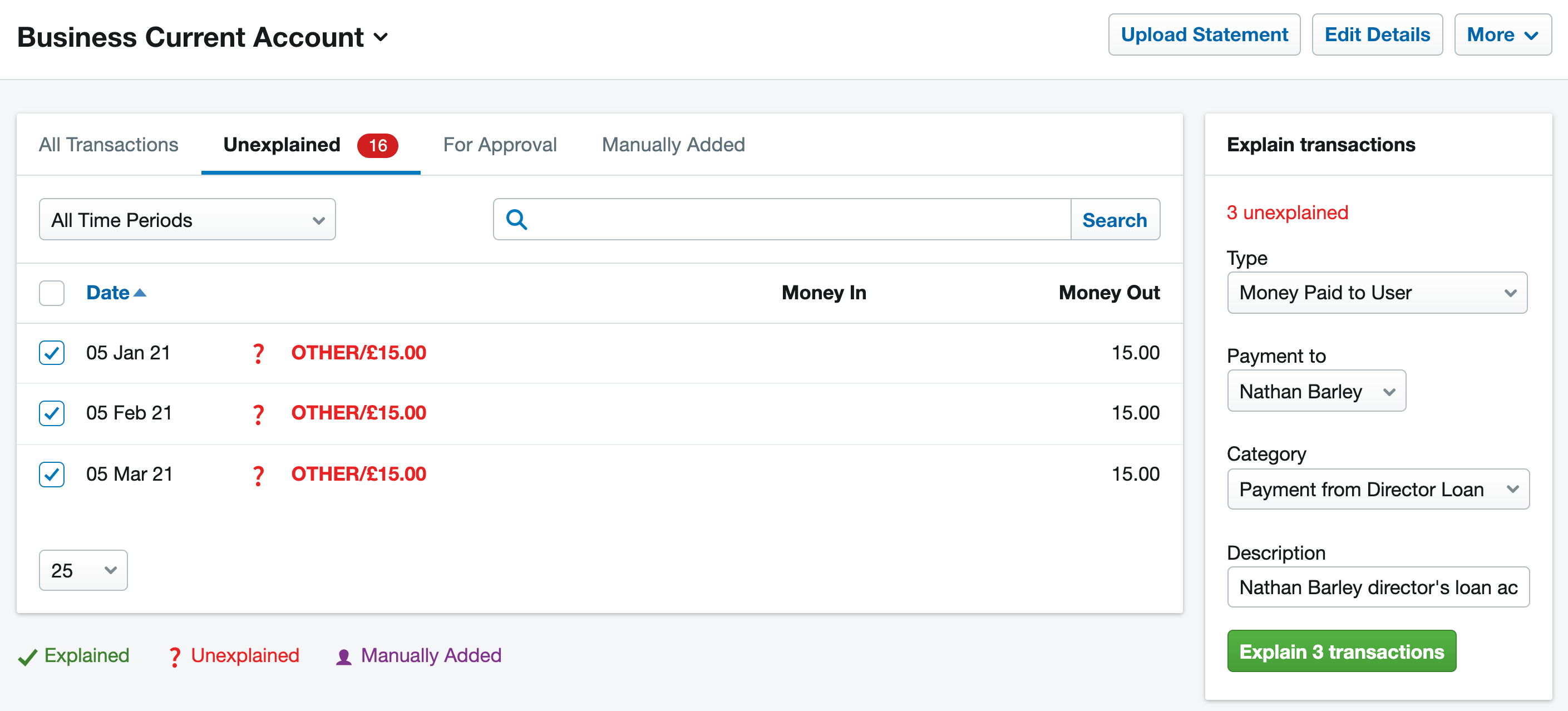Open the 05 Feb 21 OTHER/£15.00 transaction link
The height and width of the screenshot is (711, 1568).
358,413
